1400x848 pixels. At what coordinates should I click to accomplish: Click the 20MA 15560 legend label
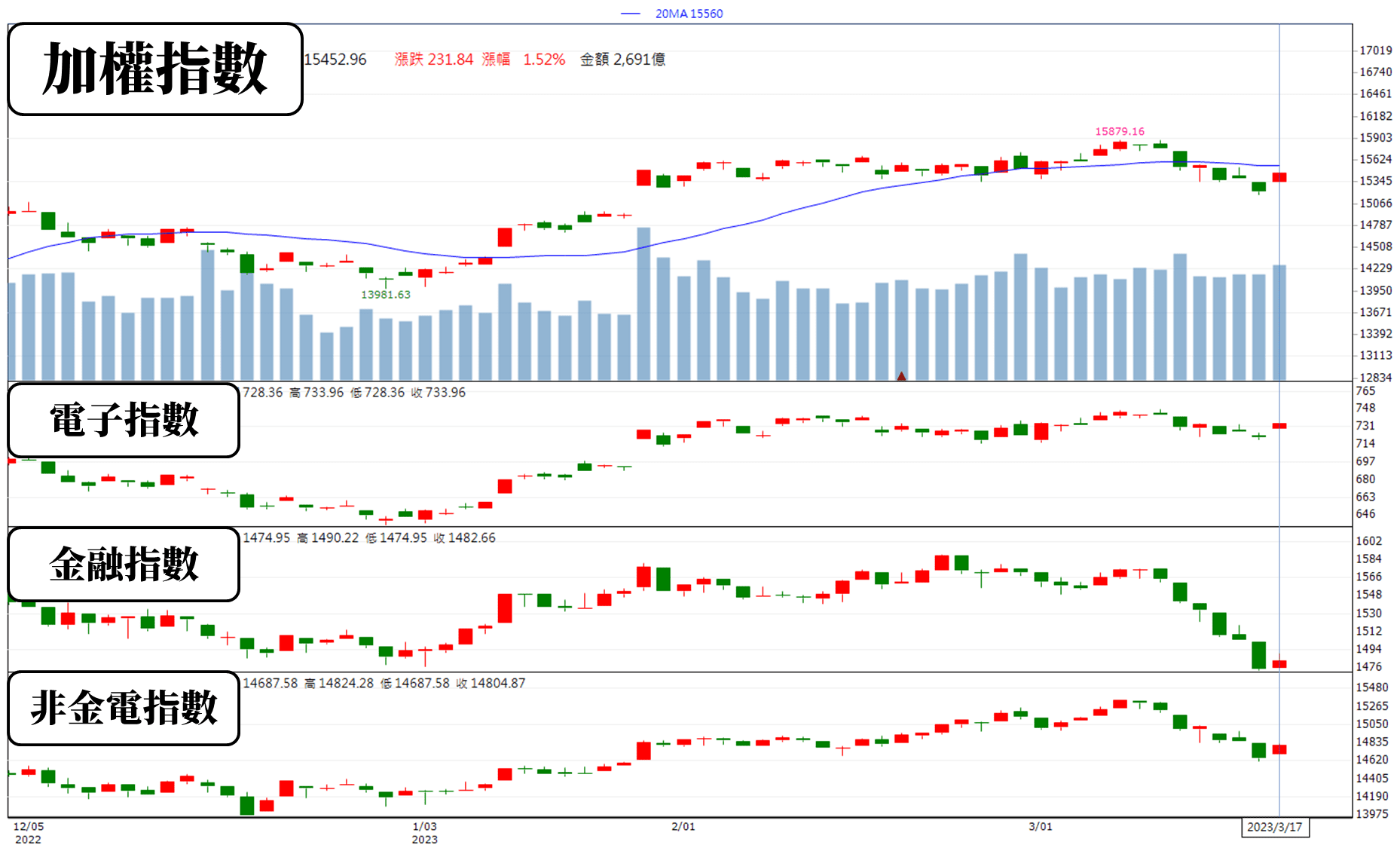(689, 14)
